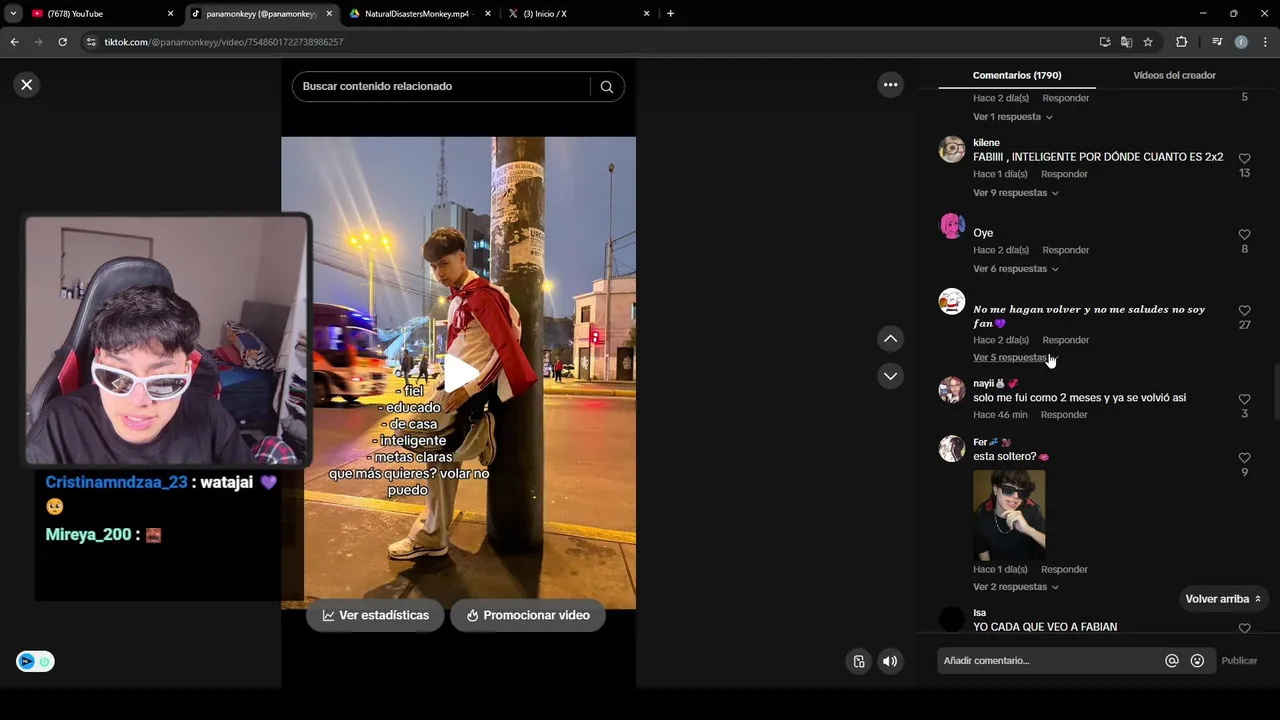Image resolution: width=1280 pixels, height=720 pixels.
Task: Expand 'Ver 9 respuestas' under kilene
Action: point(1016,193)
